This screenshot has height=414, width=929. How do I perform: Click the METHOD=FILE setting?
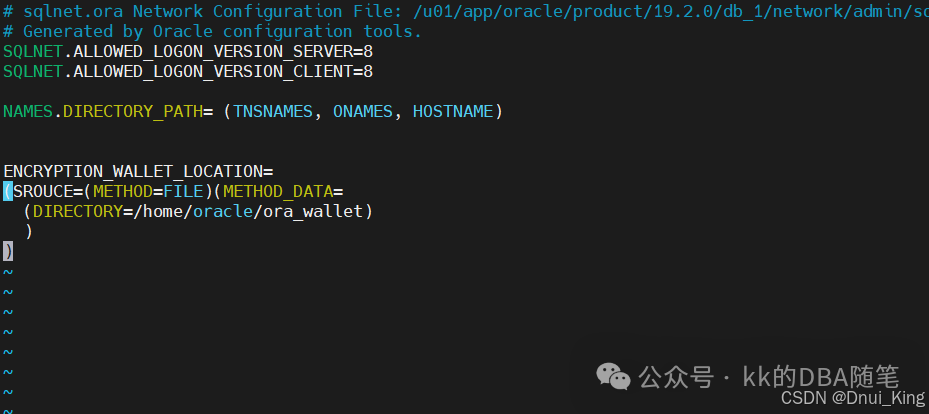(x=148, y=192)
